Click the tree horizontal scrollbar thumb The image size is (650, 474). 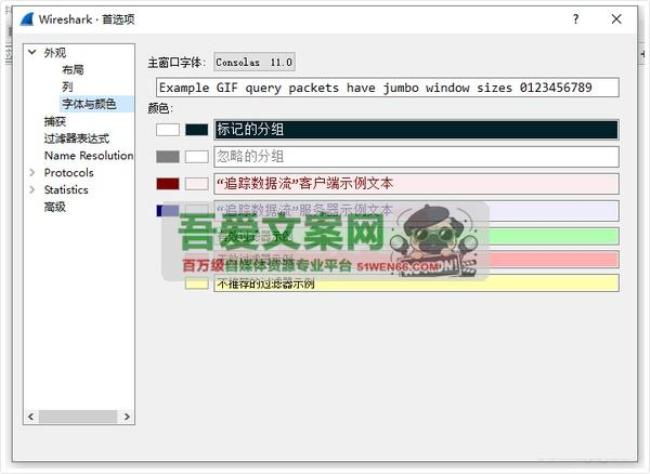[x=78, y=416]
